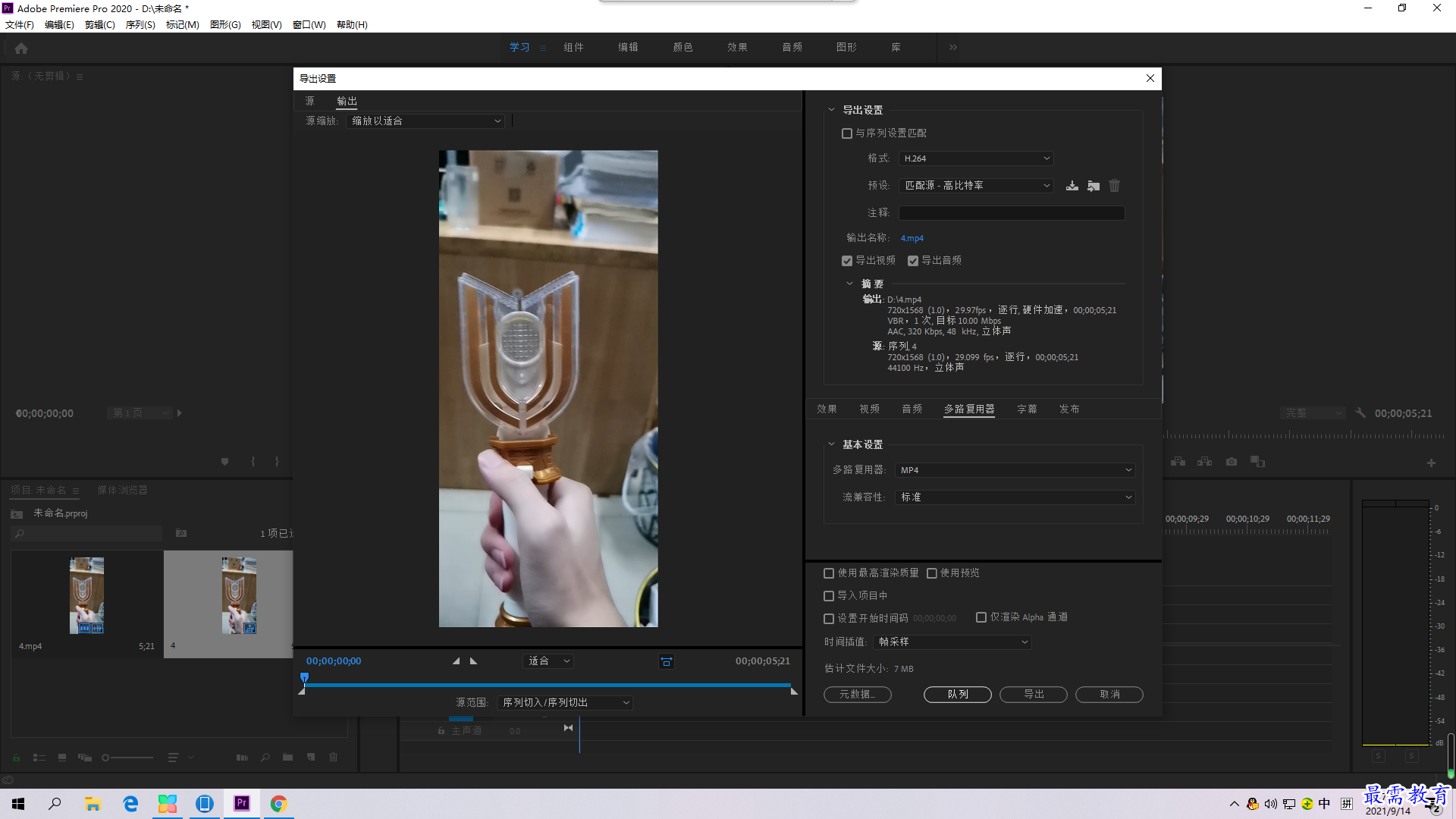Click new bin folder icon in project panel
The width and height of the screenshot is (1456, 819).
tap(287, 757)
